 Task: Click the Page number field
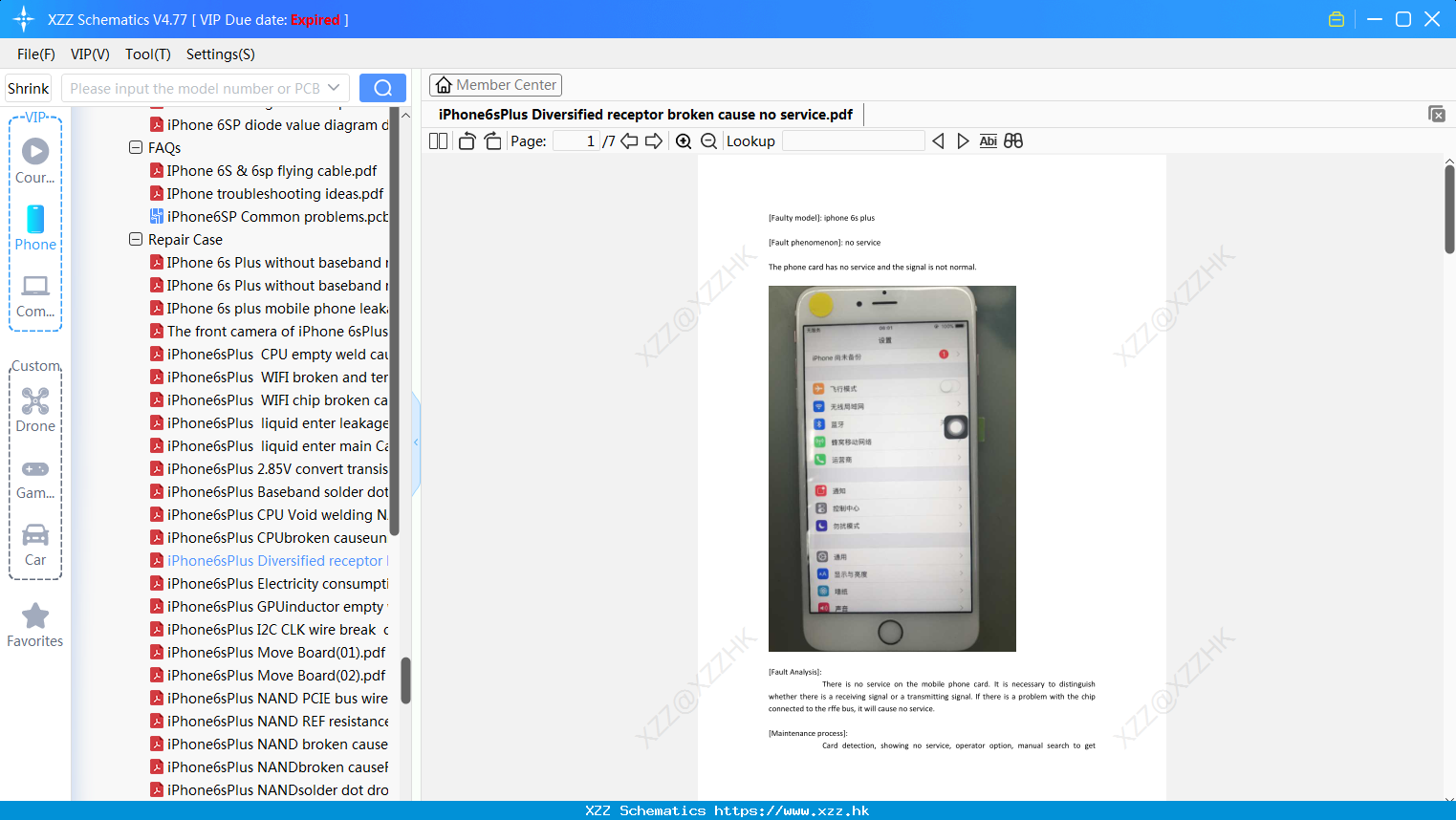[576, 141]
